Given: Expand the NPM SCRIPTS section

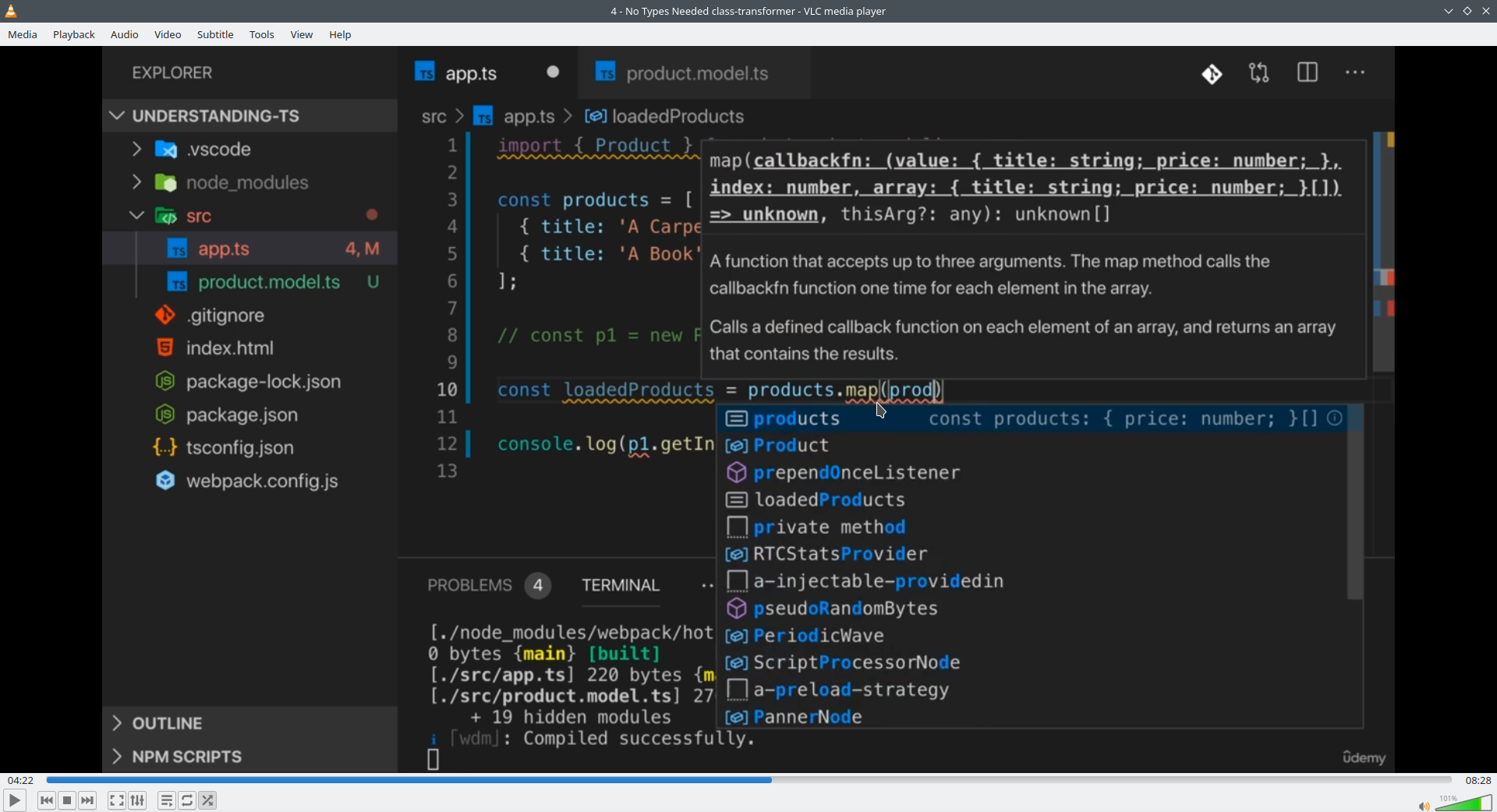Looking at the screenshot, I should [118, 757].
